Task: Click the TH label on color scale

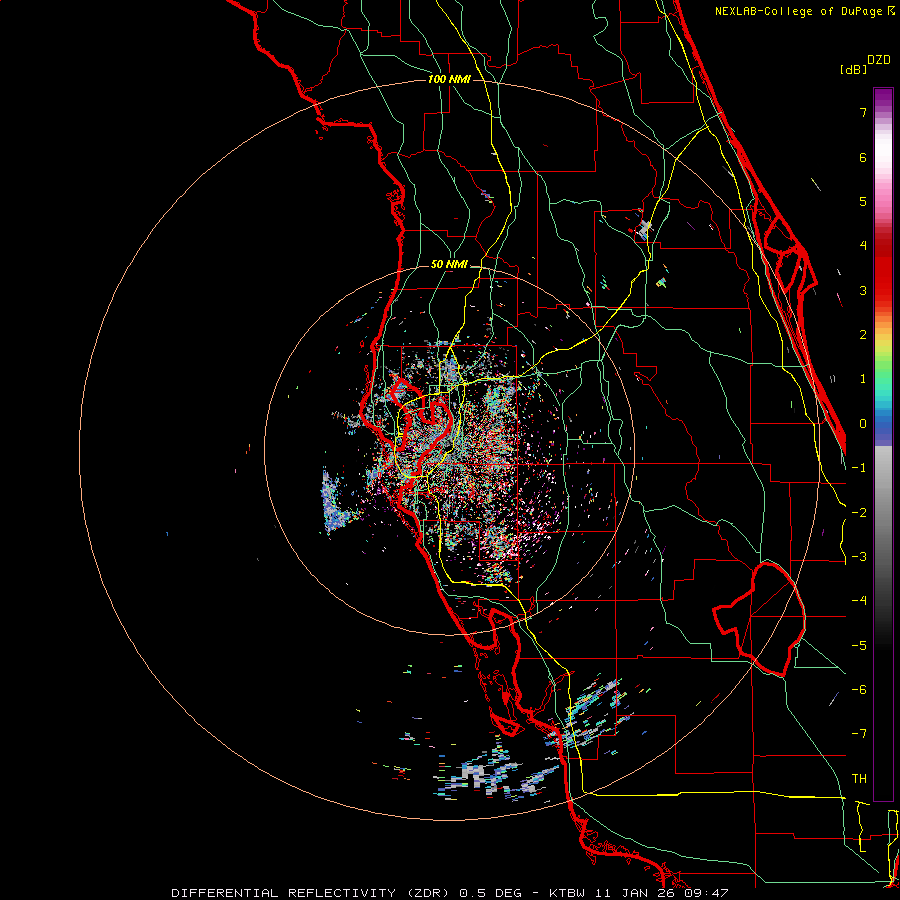Action: pos(859,779)
